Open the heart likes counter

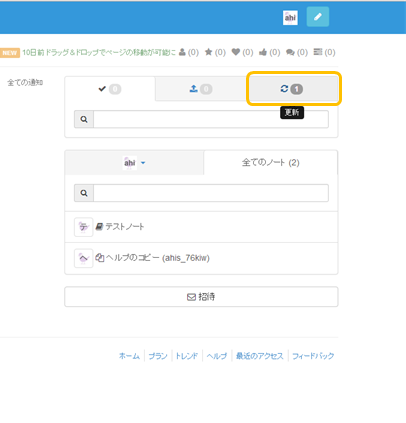pyautogui.click(x=242, y=52)
